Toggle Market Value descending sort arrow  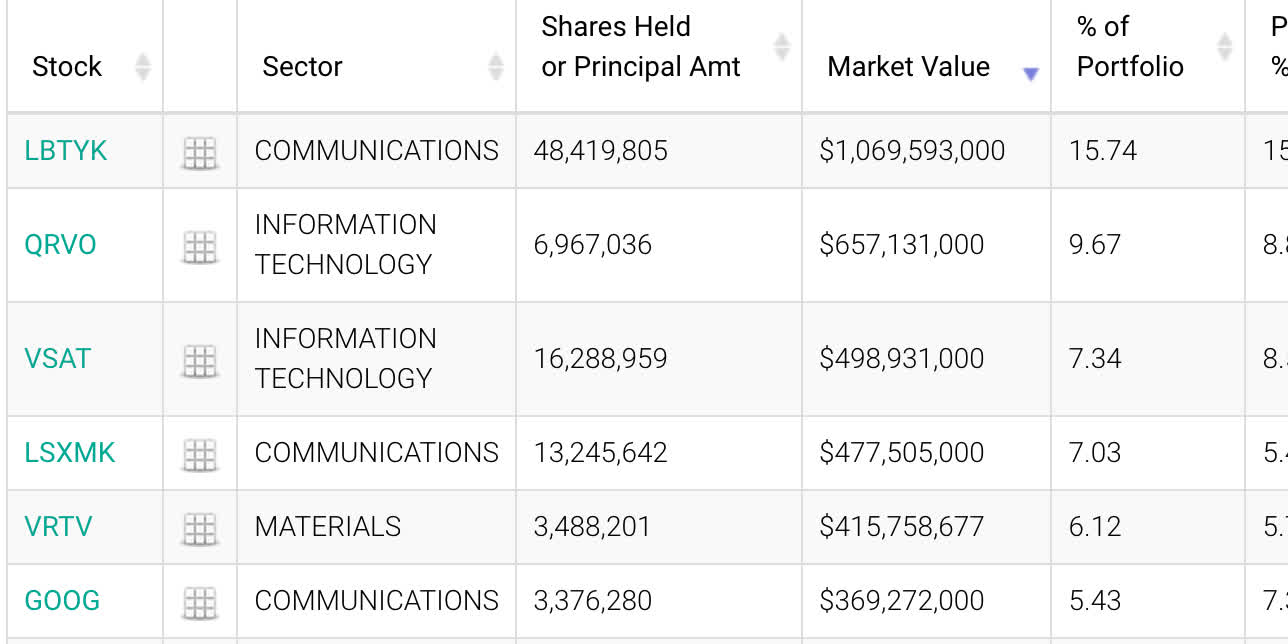(1031, 73)
